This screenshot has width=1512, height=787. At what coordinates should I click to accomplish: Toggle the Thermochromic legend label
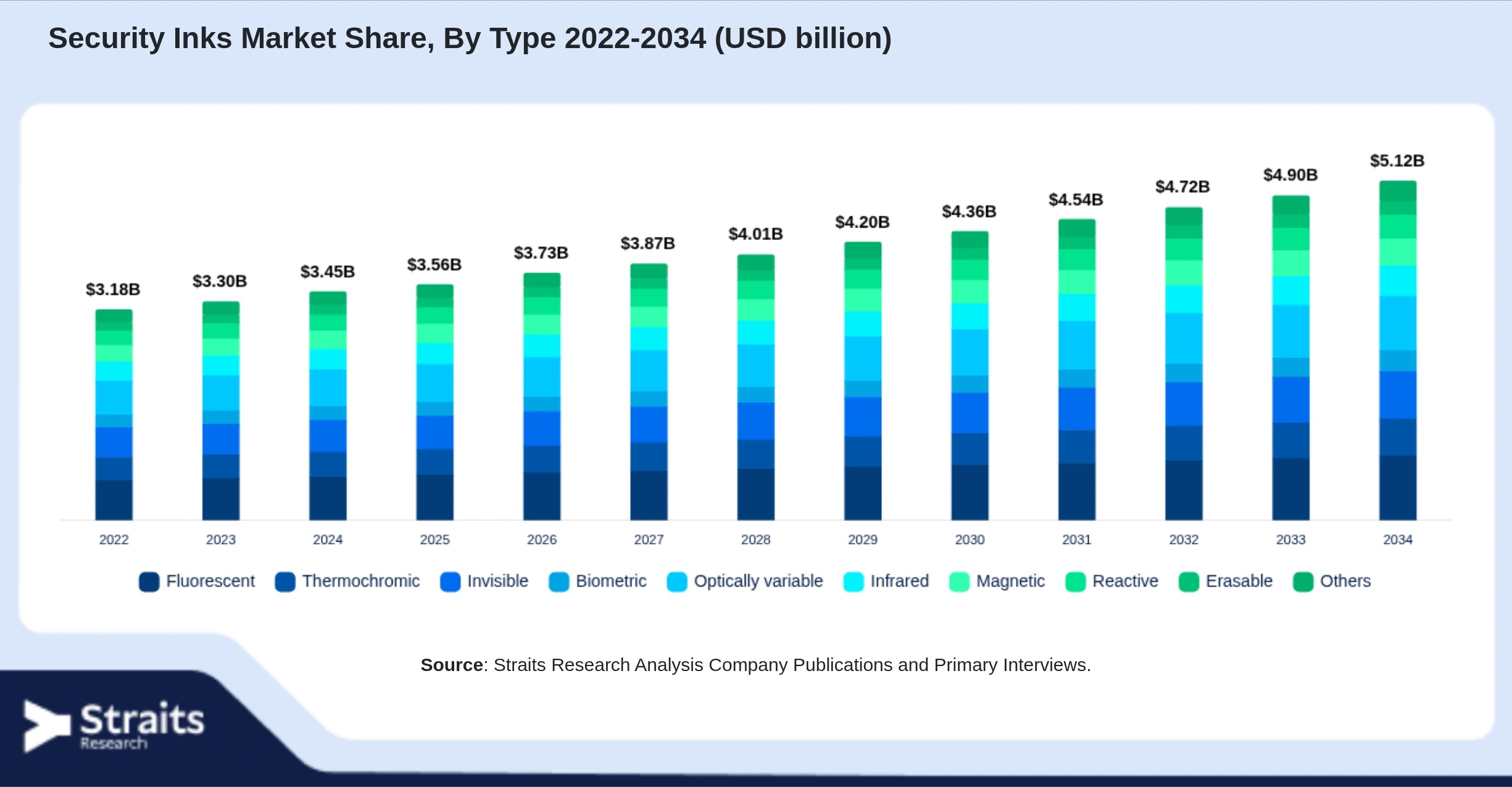(361, 581)
